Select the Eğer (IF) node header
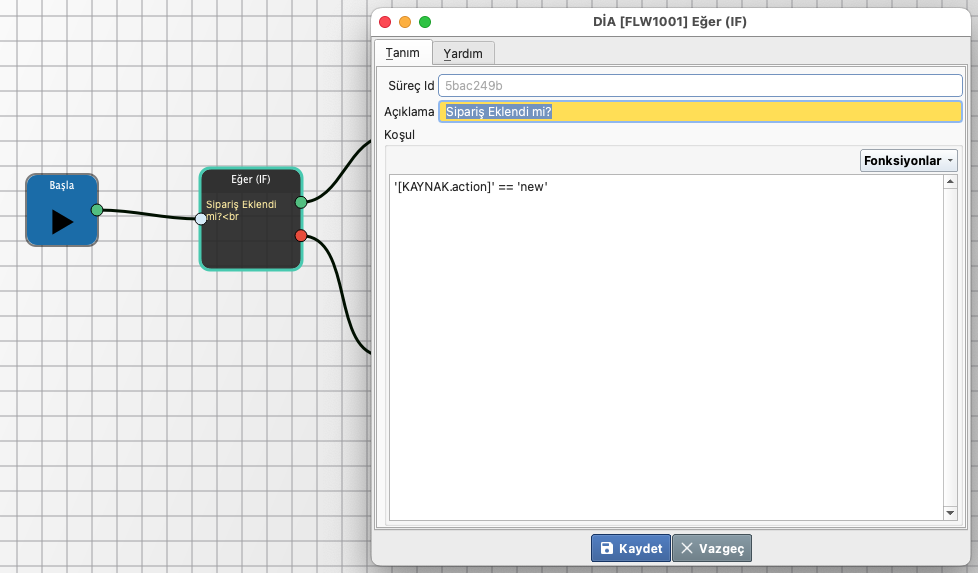Image resolution: width=978 pixels, height=573 pixels. pos(250,180)
